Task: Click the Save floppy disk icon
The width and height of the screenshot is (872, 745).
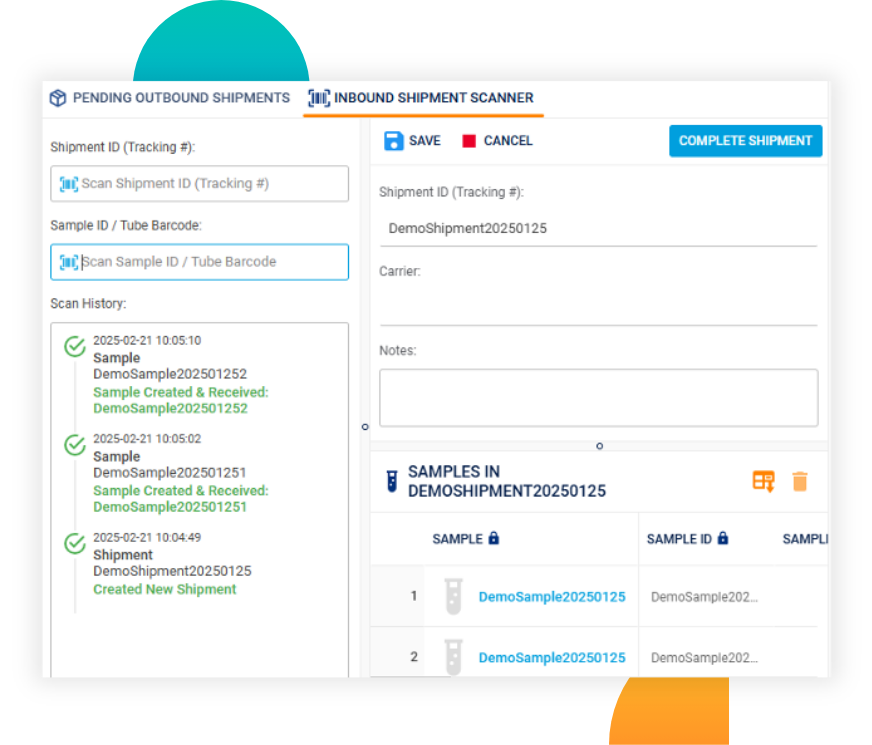Action: 394,141
